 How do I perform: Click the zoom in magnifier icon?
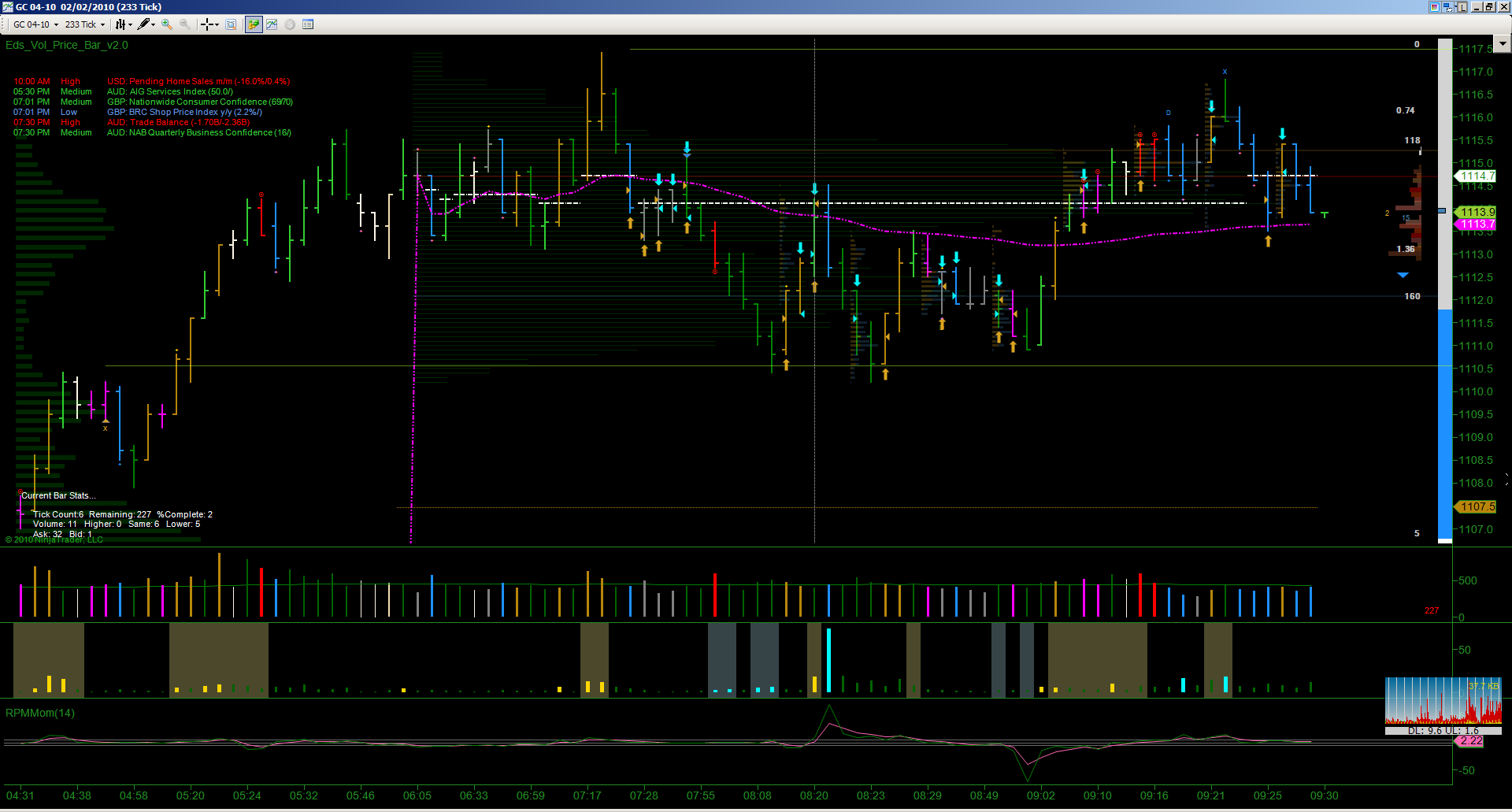tap(167, 24)
